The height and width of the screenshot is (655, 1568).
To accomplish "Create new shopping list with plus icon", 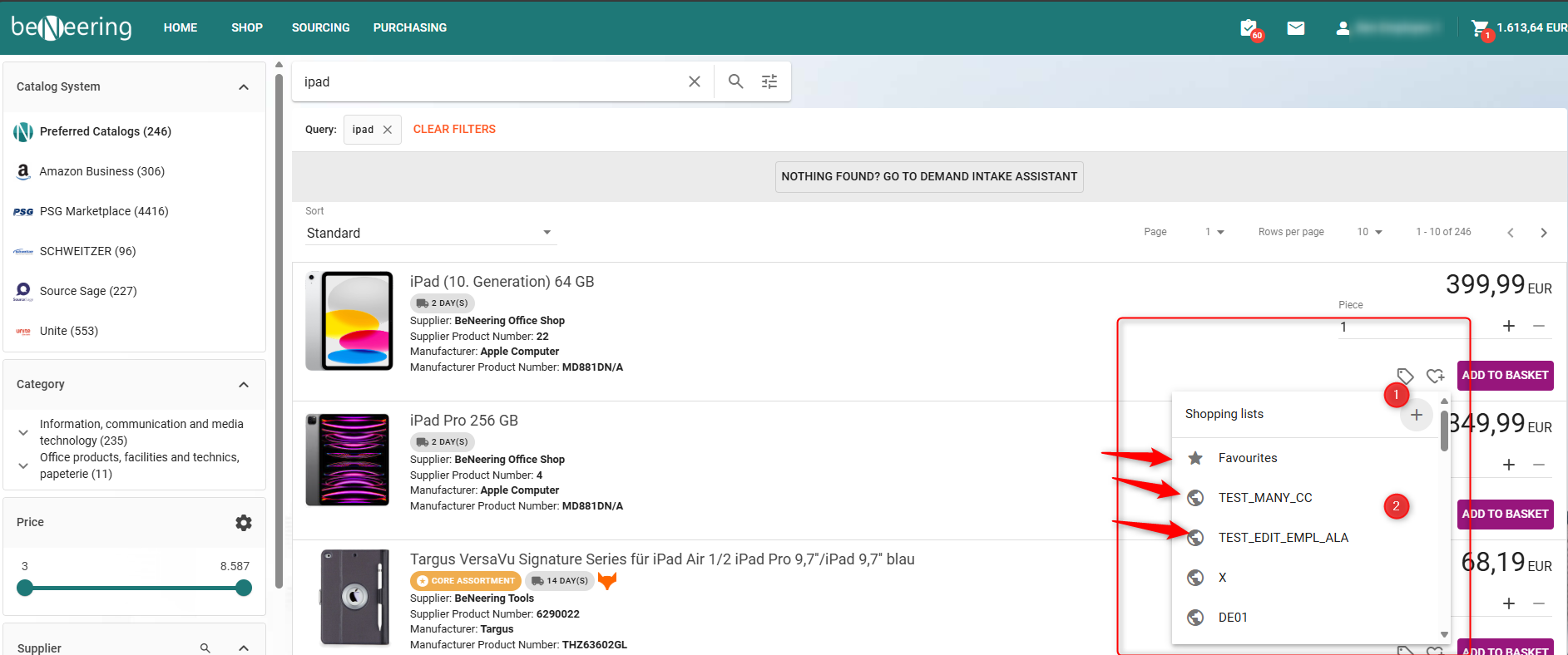I will pyautogui.click(x=1416, y=415).
